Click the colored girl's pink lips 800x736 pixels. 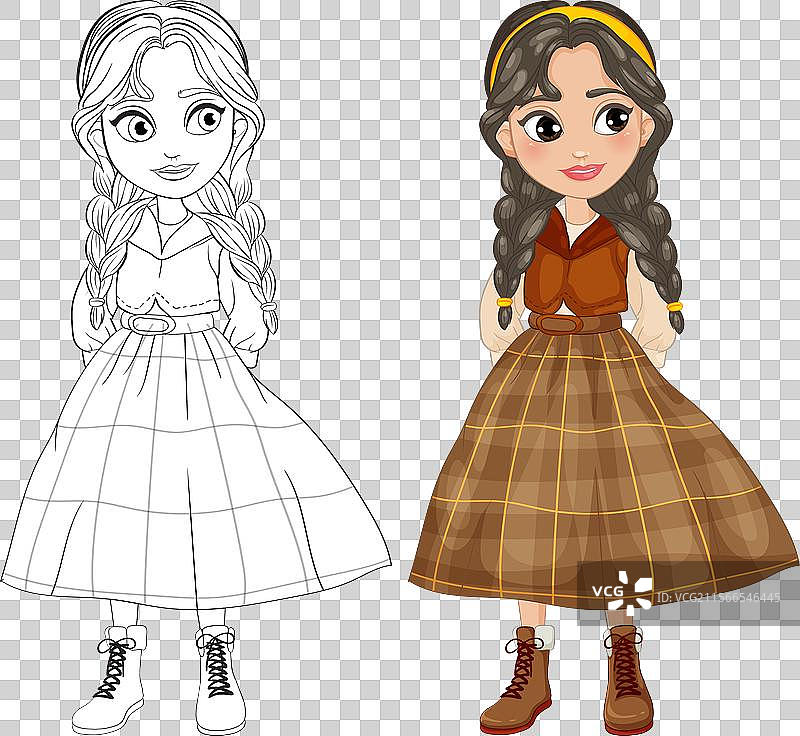(582, 171)
